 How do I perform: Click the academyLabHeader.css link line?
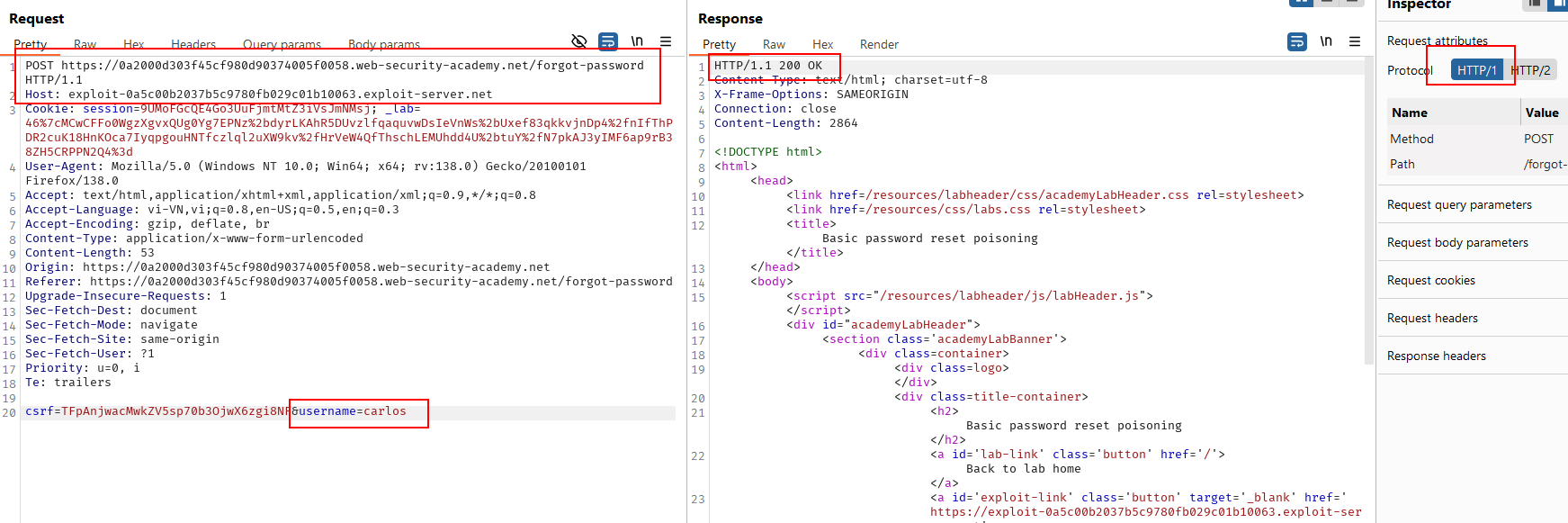(x=1045, y=194)
